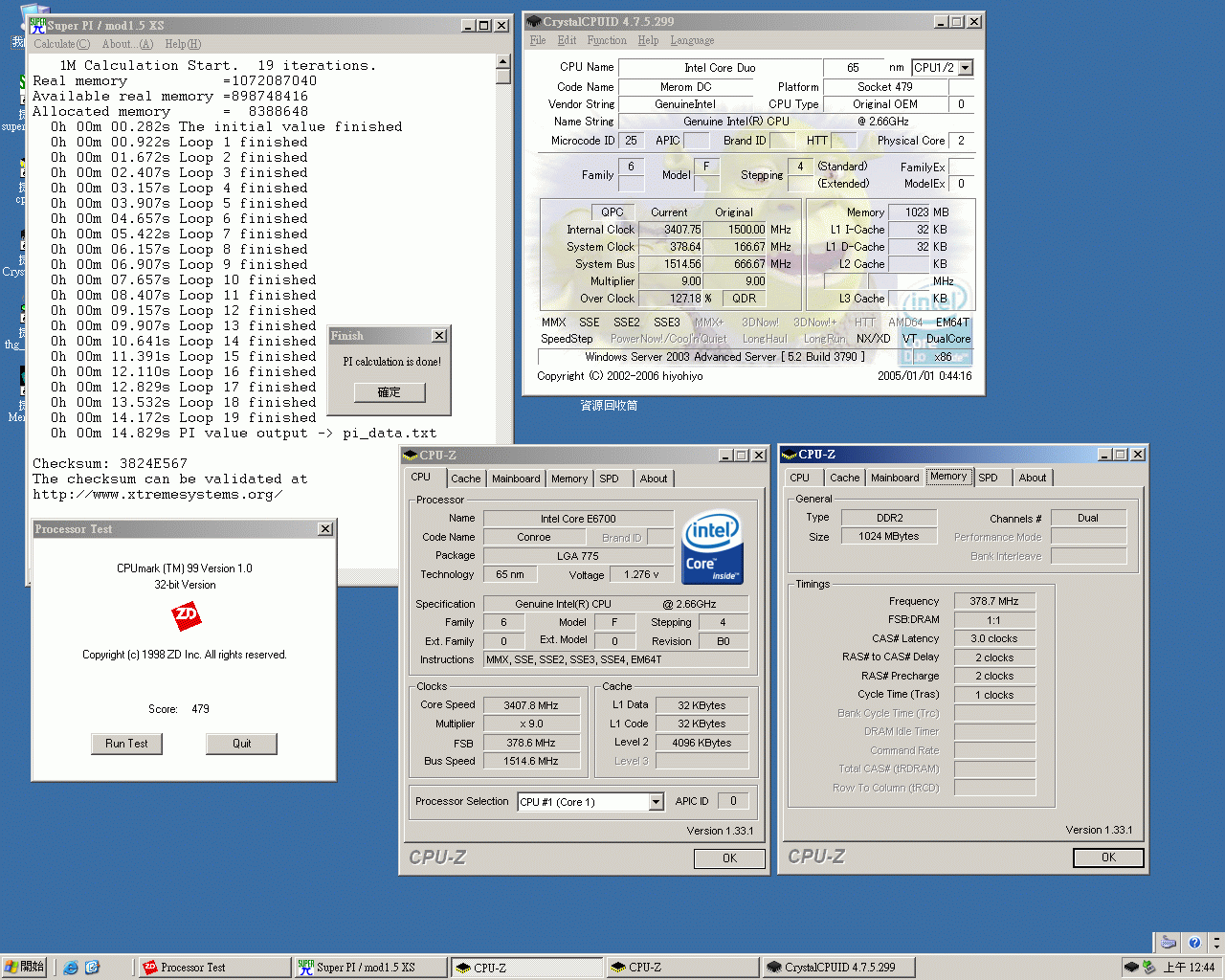
Task: Select About tab in CPU-Z Memory window
Action: [x=1033, y=478]
